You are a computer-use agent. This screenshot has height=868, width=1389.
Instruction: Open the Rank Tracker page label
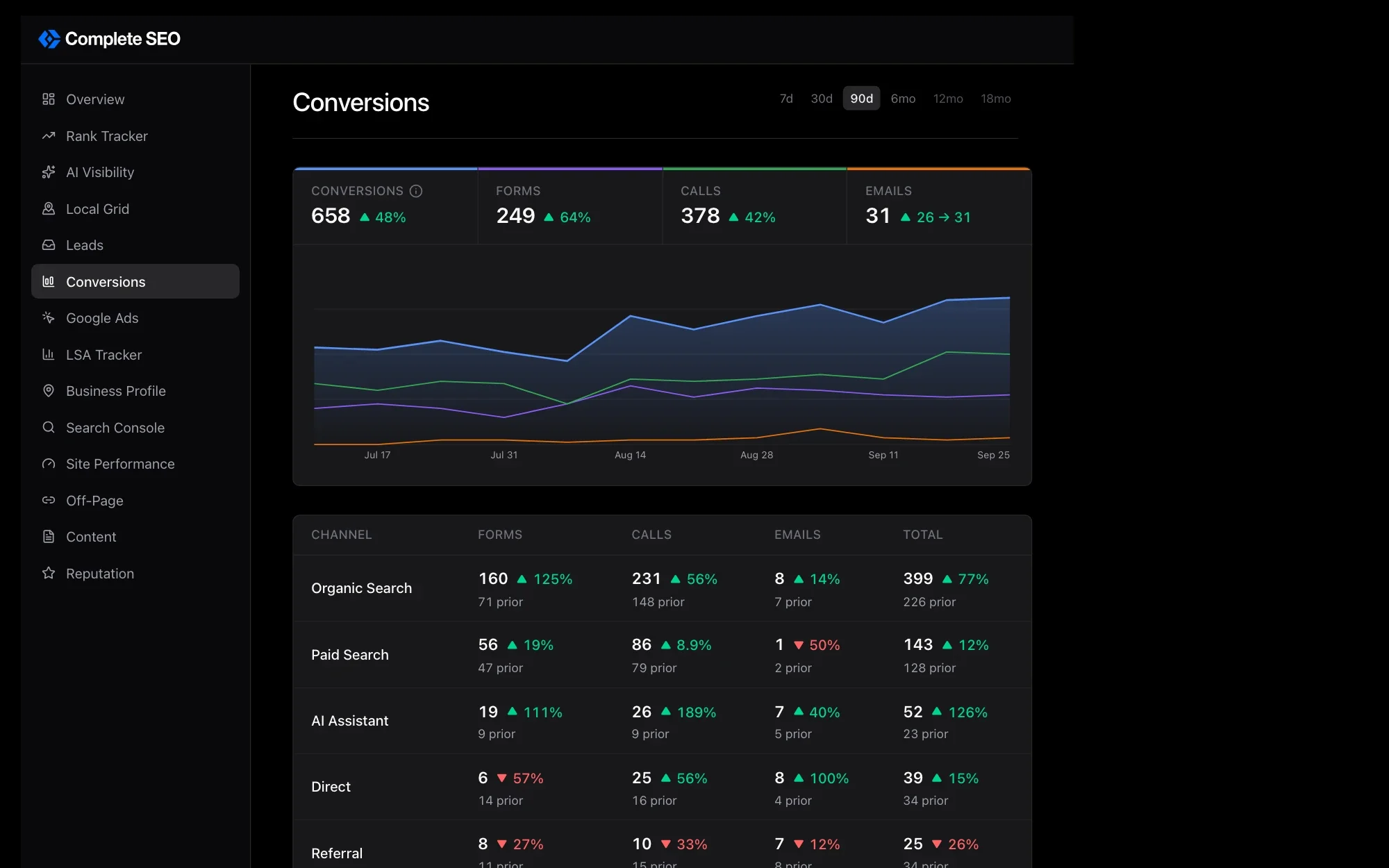(107, 136)
